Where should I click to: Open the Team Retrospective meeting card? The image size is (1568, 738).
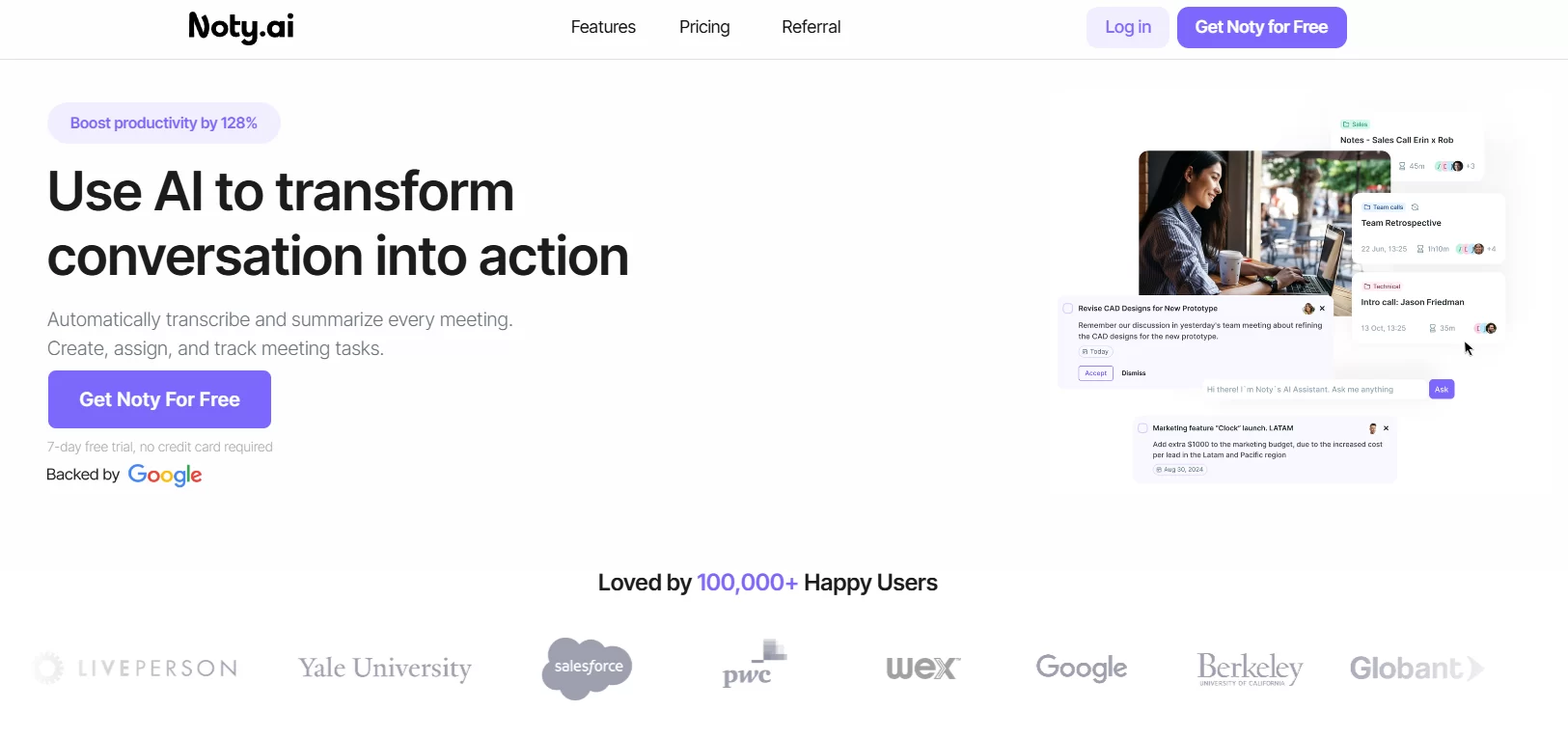[x=1427, y=228]
